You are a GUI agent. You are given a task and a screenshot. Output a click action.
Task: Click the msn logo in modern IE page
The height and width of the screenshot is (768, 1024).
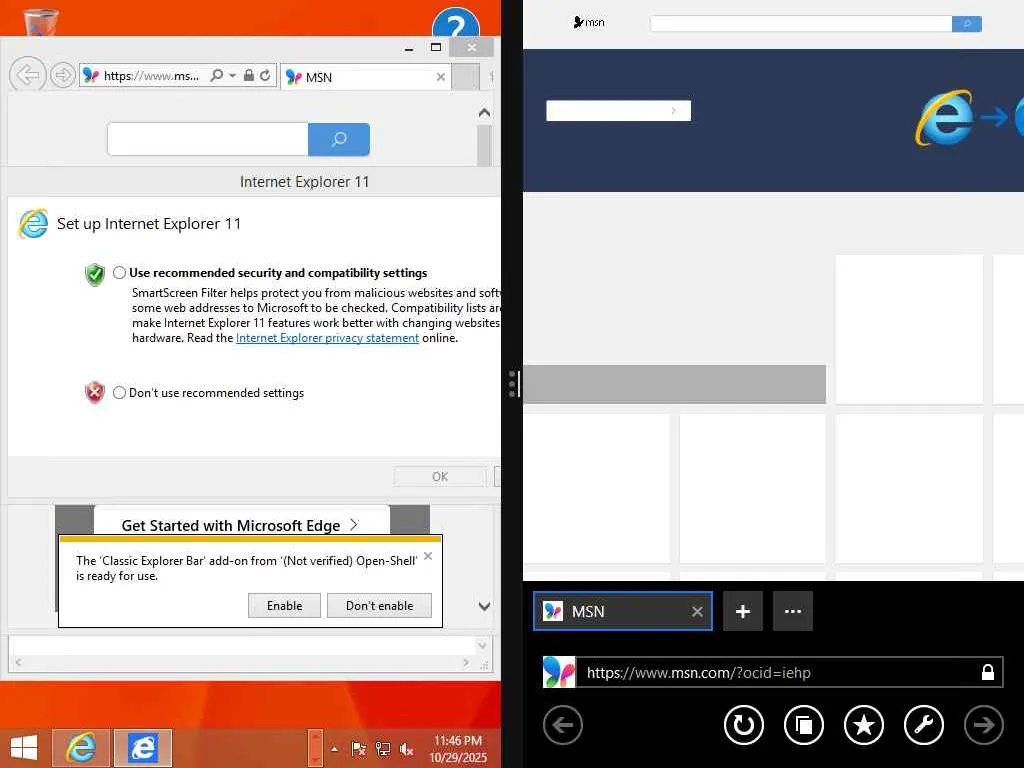coord(589,22)
